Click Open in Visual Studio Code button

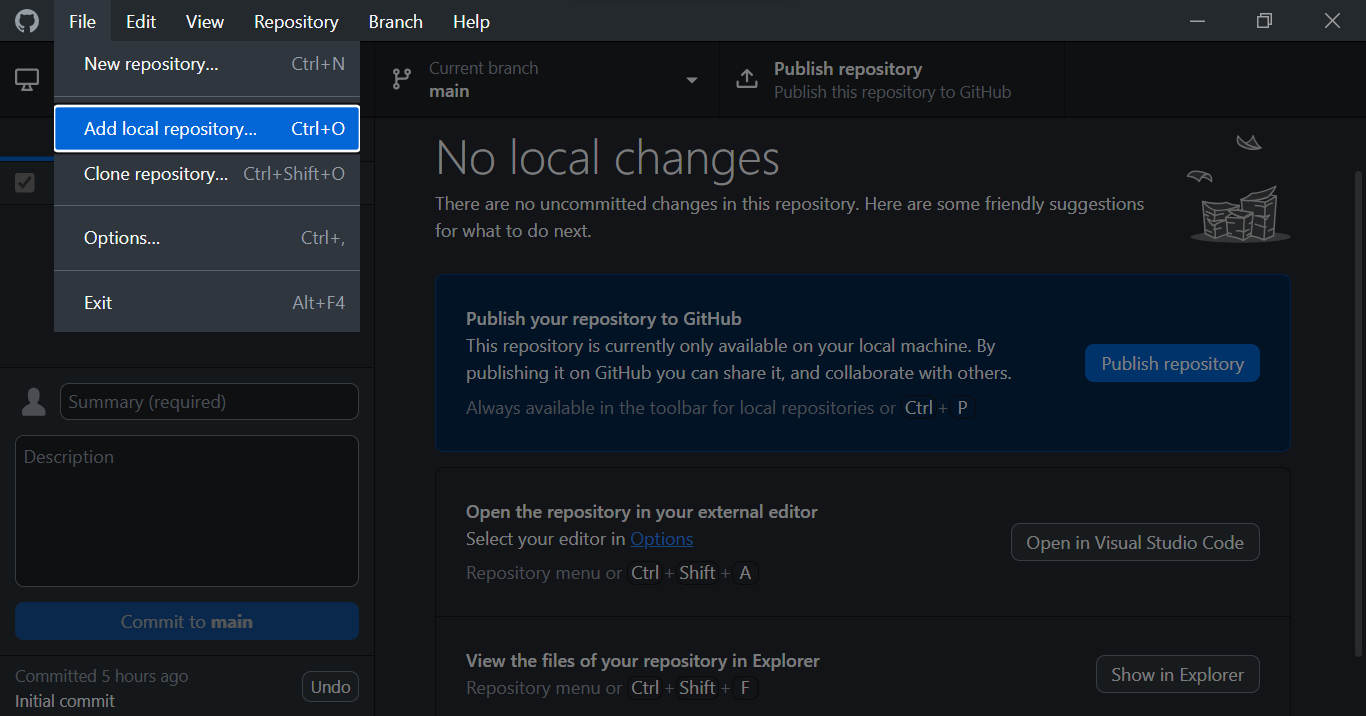[1135, 543]
